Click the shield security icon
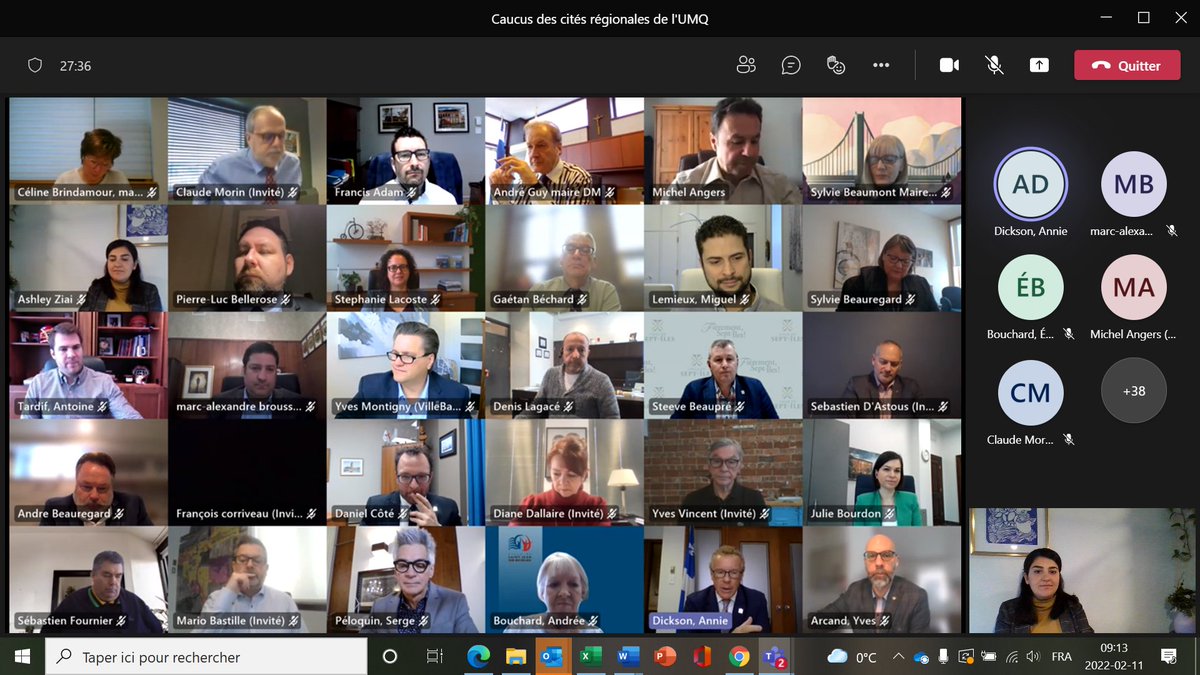Screen dimensions: 1200x675 35,65
